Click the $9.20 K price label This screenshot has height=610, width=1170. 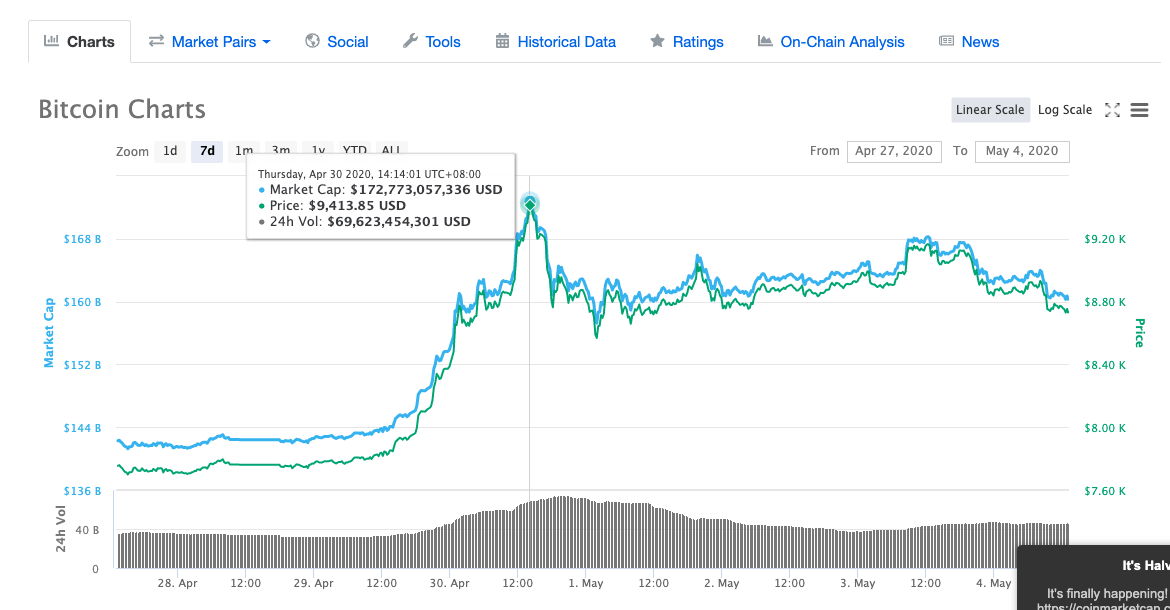[1105, 239]
